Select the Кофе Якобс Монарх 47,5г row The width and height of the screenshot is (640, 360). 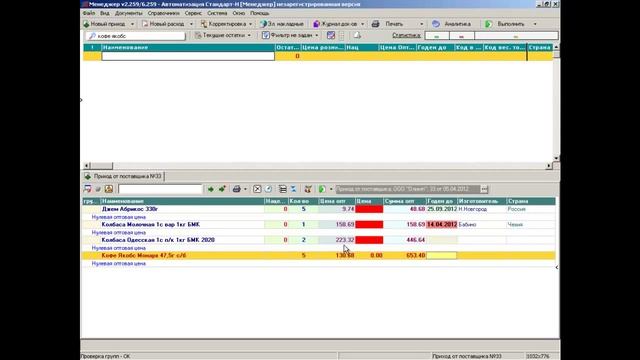click(x=318, y=256)
